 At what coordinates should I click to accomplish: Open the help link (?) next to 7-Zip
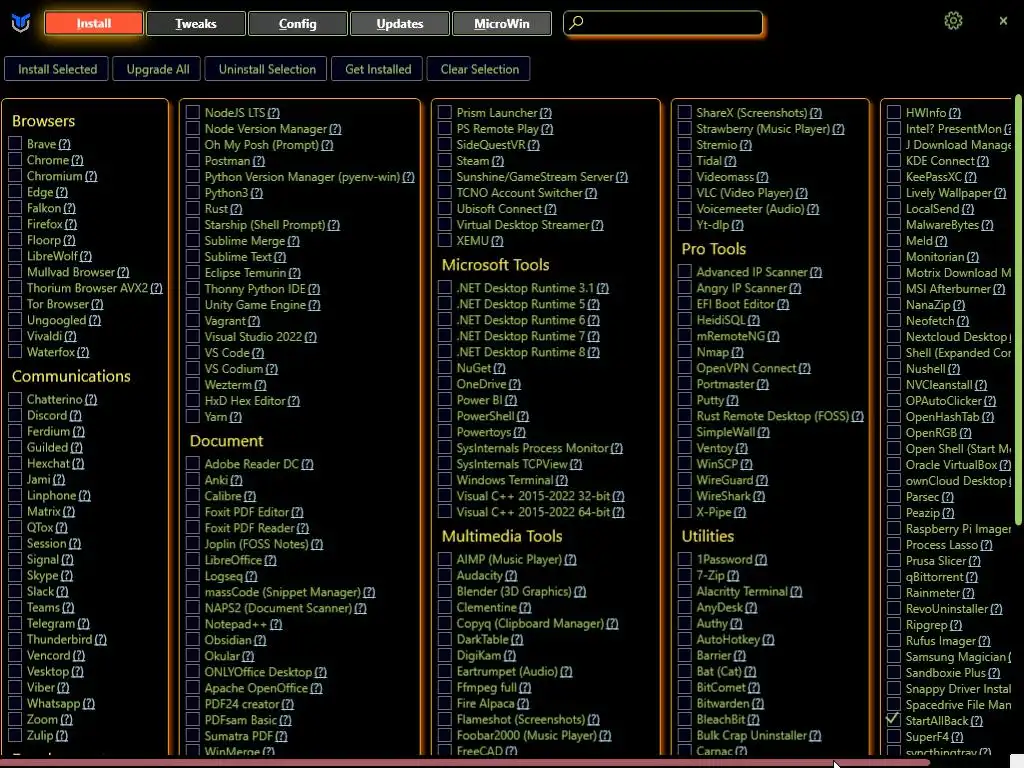pos(733,575)
